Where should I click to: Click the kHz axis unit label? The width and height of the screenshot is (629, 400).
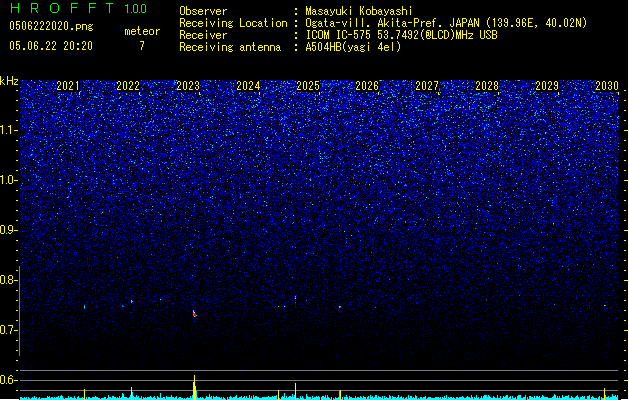click(9, 81)
